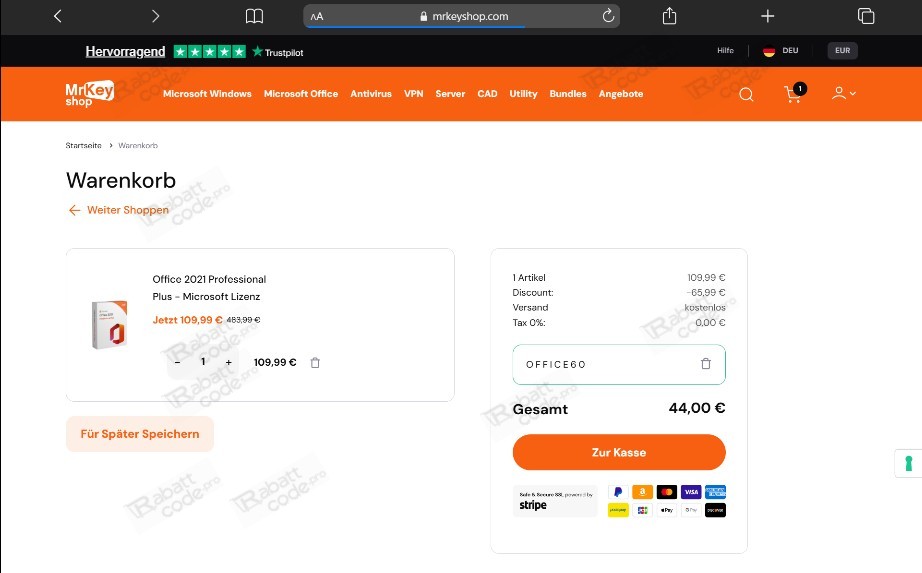Click the Apple Pay payment icon
Image resolution: width=922 pixels, height=573 pixels.
click(x=667, y=510)
